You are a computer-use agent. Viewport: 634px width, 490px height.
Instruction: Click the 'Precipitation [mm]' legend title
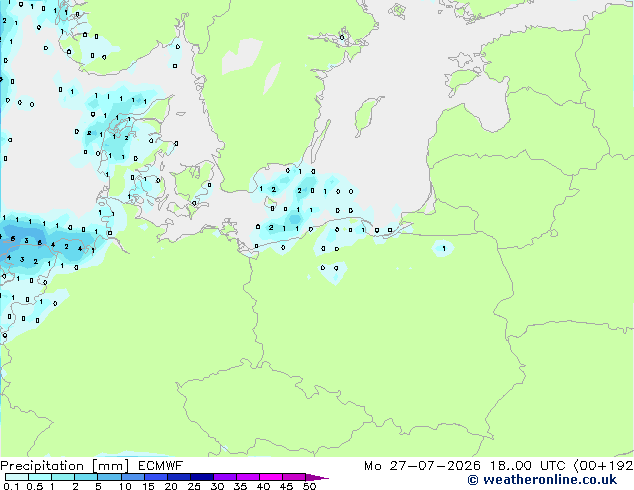coord(65,466)
